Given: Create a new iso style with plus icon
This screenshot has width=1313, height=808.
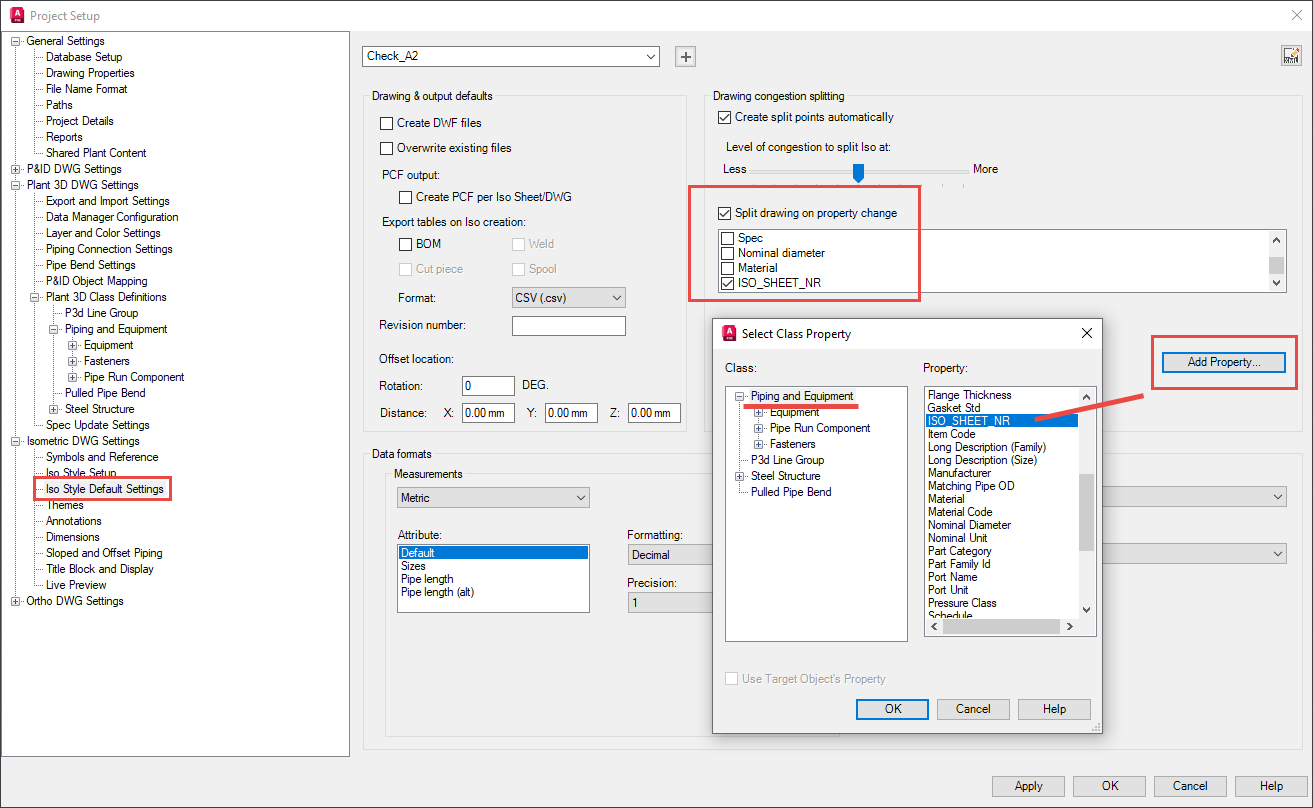Looking at the screenshot, I should 685,56.
